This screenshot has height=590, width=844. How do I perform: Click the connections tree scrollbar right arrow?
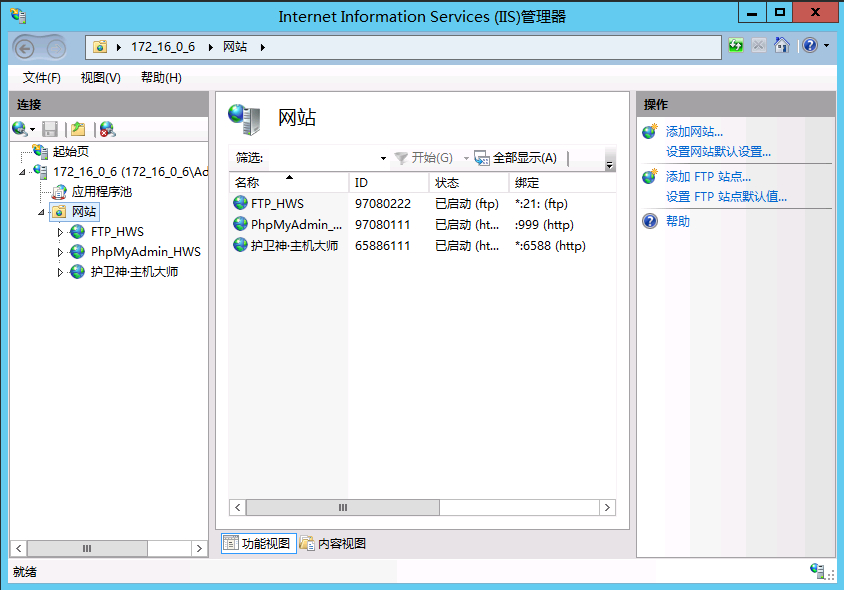pyautogui.click(x=199, y=549)
